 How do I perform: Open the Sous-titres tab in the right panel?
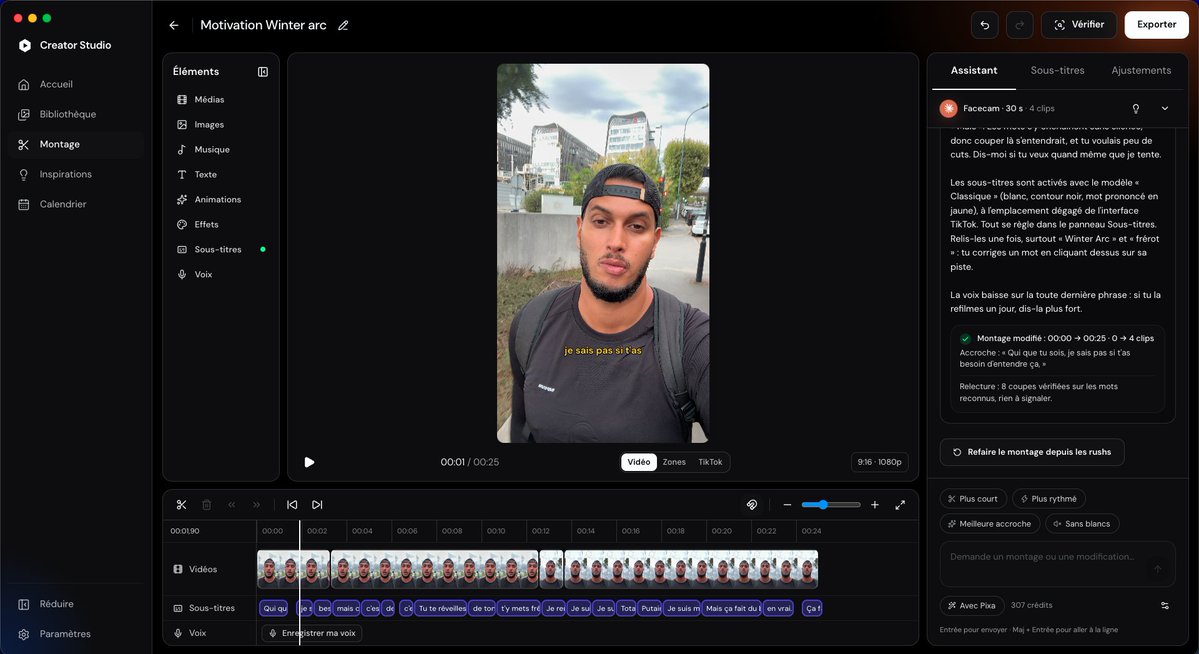[1057, 70]
